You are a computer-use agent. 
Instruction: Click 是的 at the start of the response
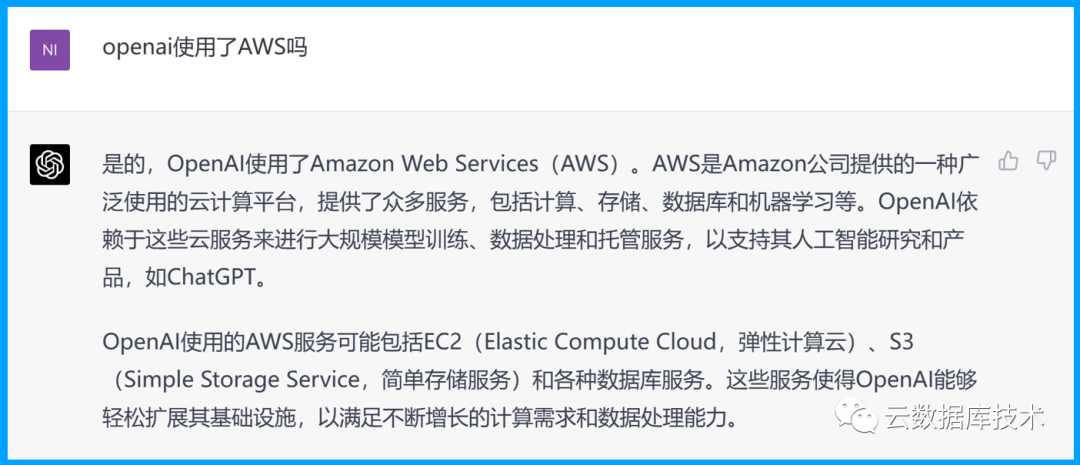[123, 163]
